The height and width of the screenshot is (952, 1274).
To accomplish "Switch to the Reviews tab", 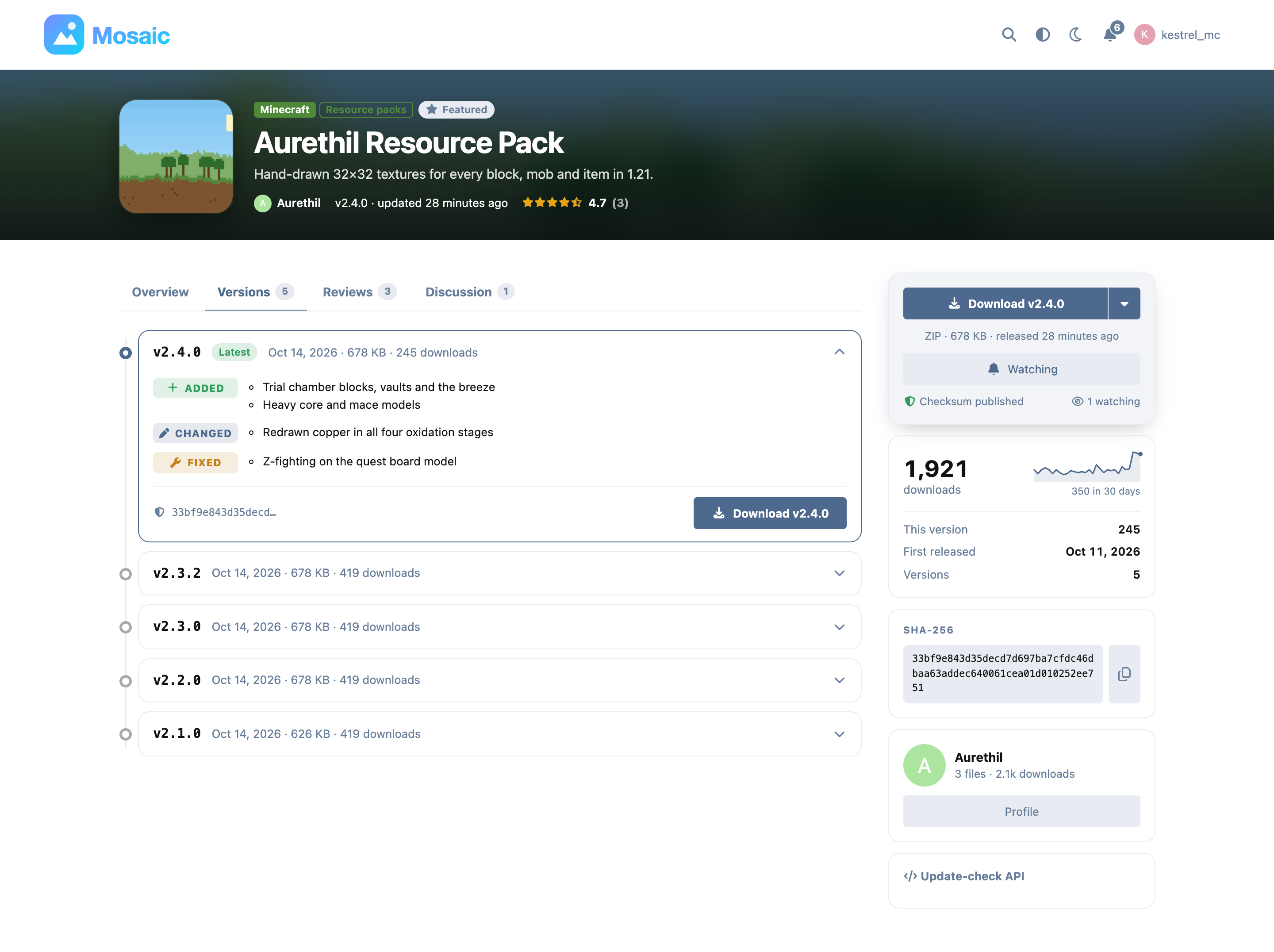I will 359,292.
